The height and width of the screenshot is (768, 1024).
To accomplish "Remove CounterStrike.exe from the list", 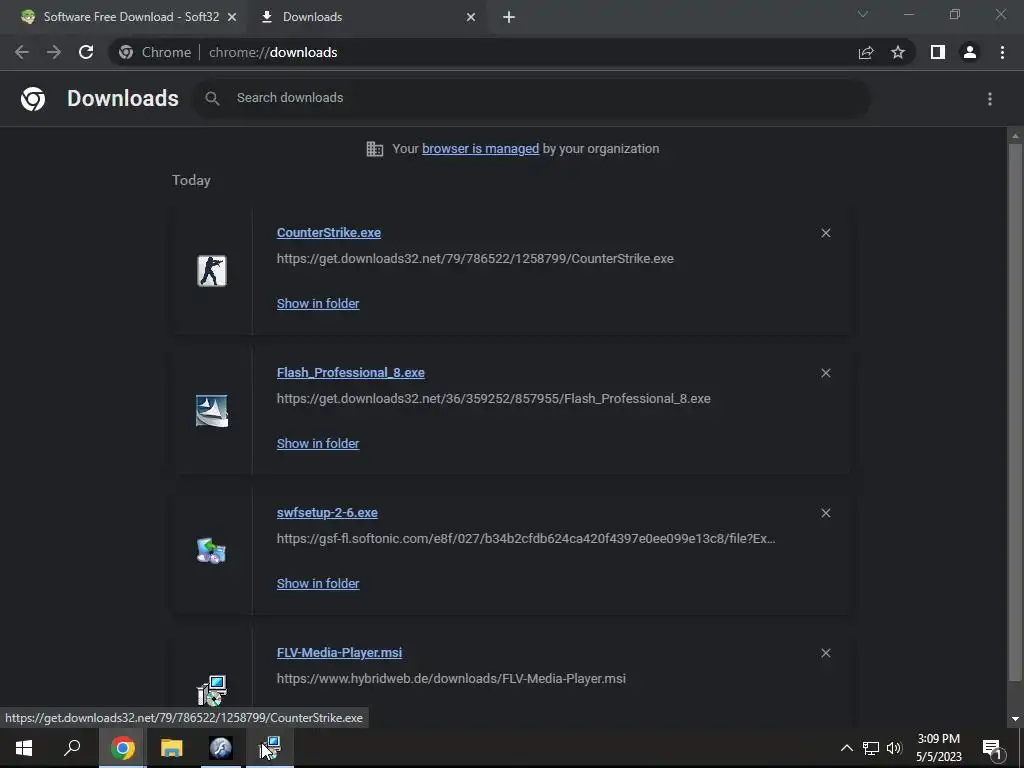I will (825, 233).
